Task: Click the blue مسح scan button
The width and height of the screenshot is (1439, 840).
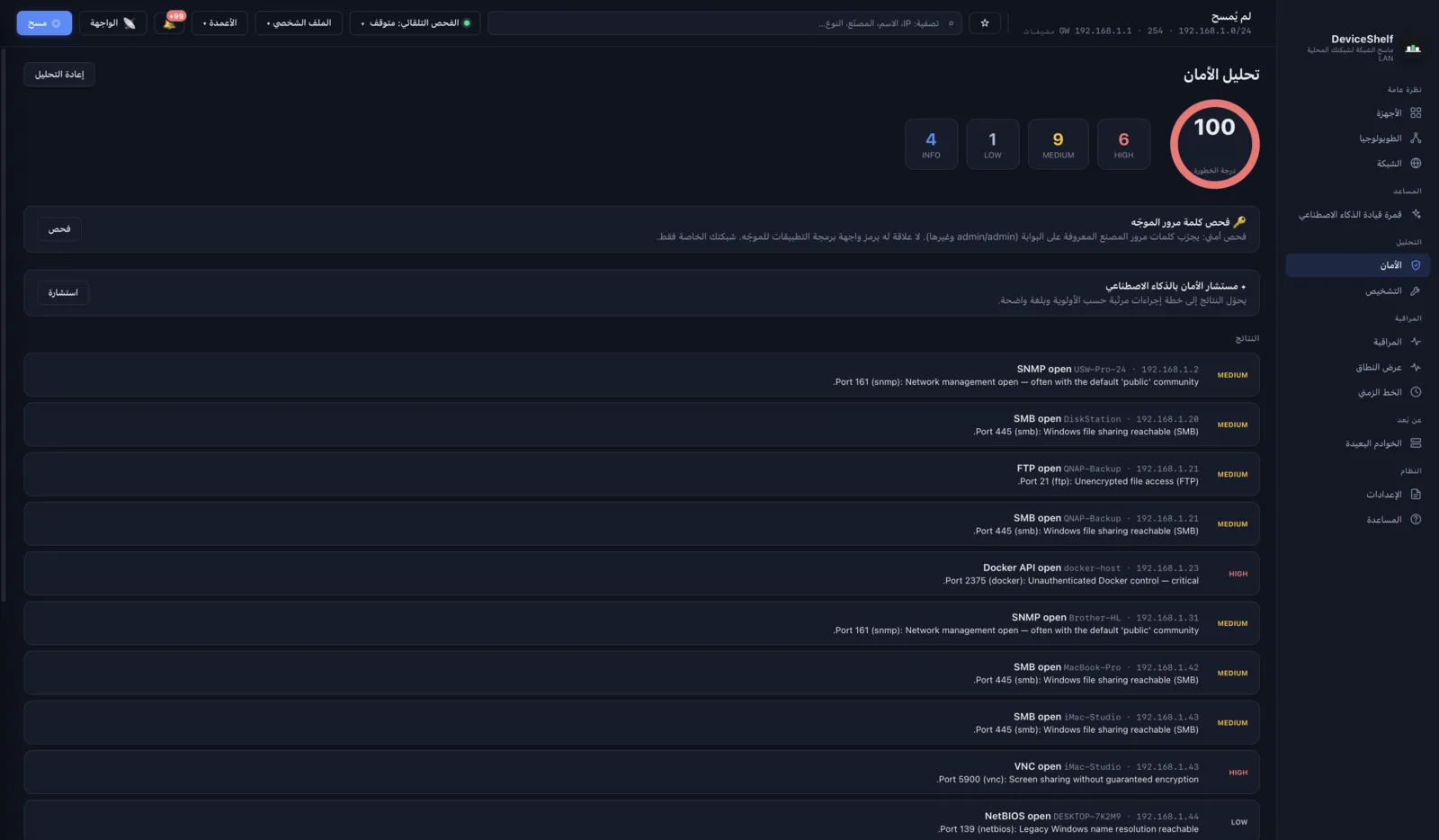Action: [x=44, y=23]
